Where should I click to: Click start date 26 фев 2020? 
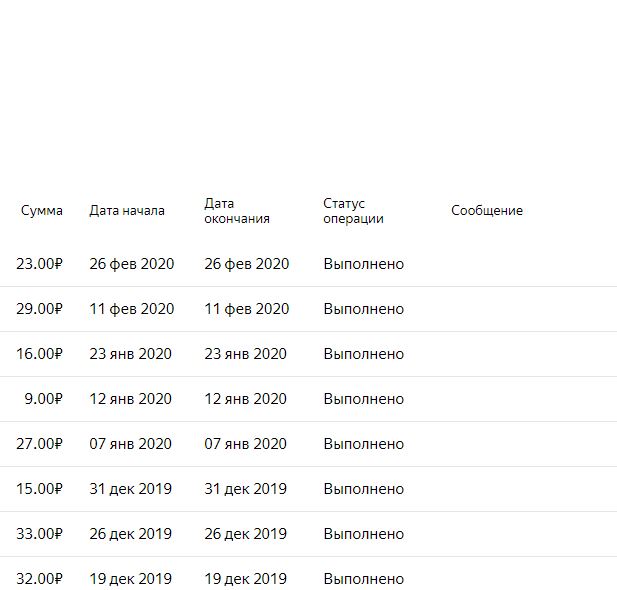(131, 264)
